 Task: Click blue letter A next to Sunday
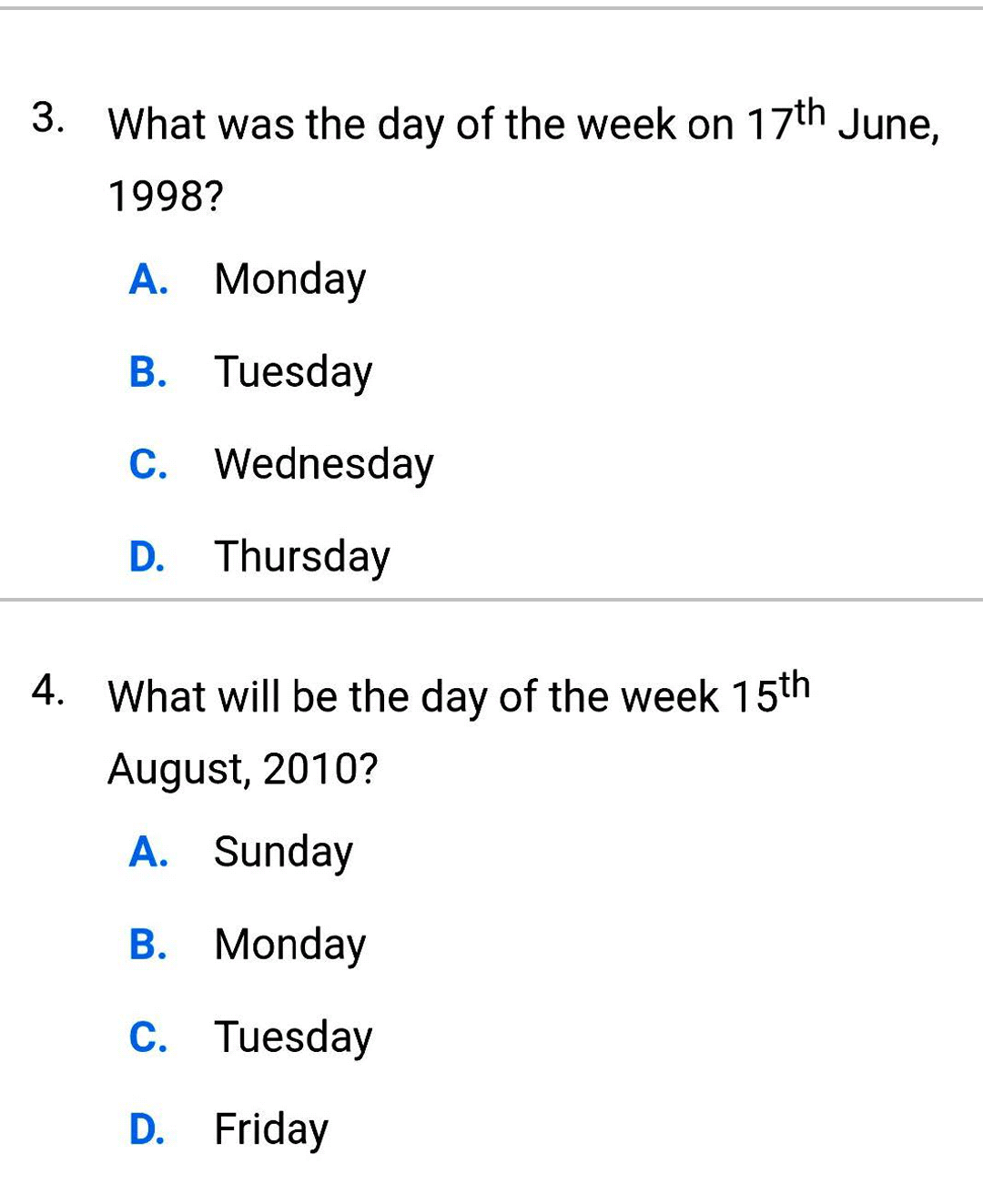tap(147, 853)
